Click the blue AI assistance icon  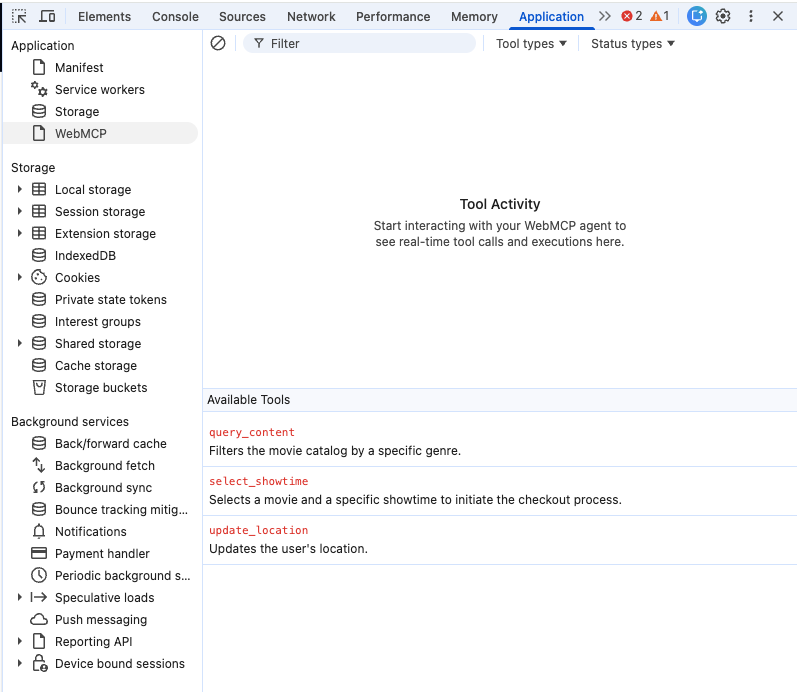(696, 16)
